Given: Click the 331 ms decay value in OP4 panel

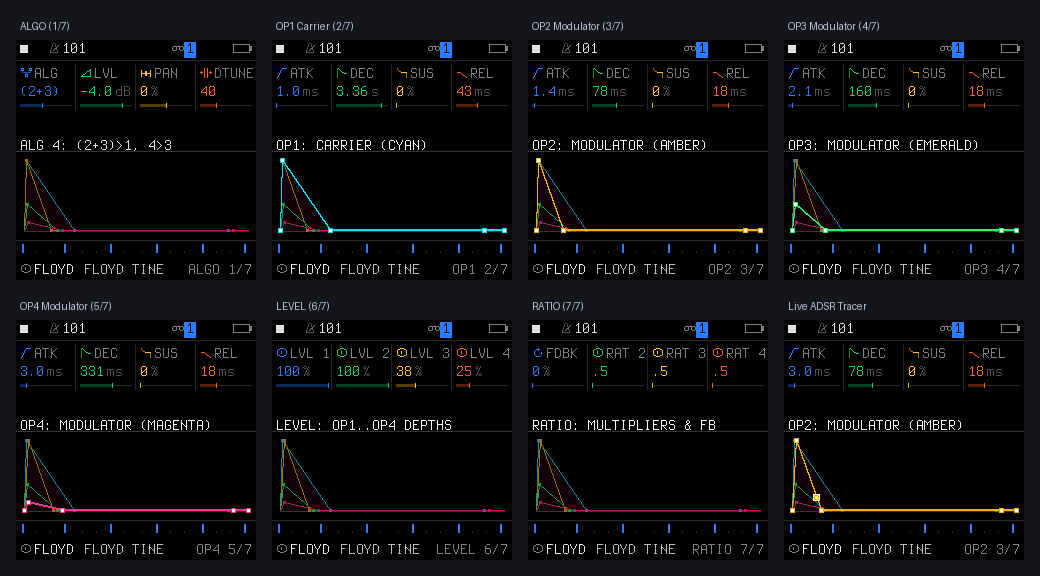Looking at the screenshot, I should click(x=101, y=372).
